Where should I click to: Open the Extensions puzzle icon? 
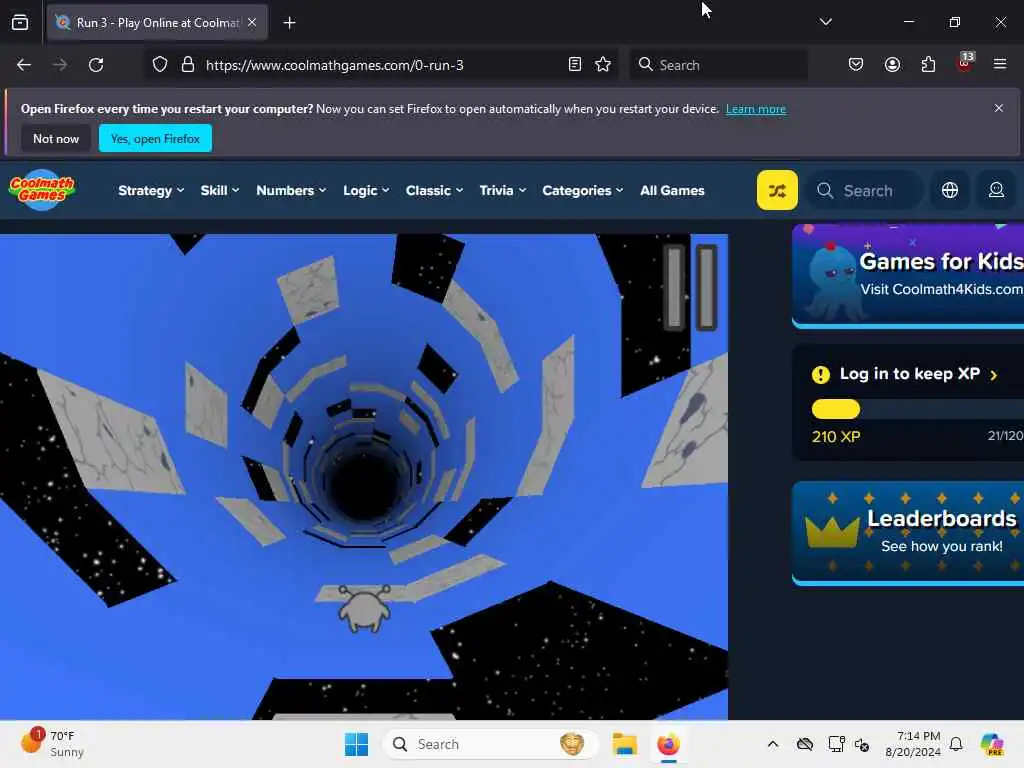point(928,65)
